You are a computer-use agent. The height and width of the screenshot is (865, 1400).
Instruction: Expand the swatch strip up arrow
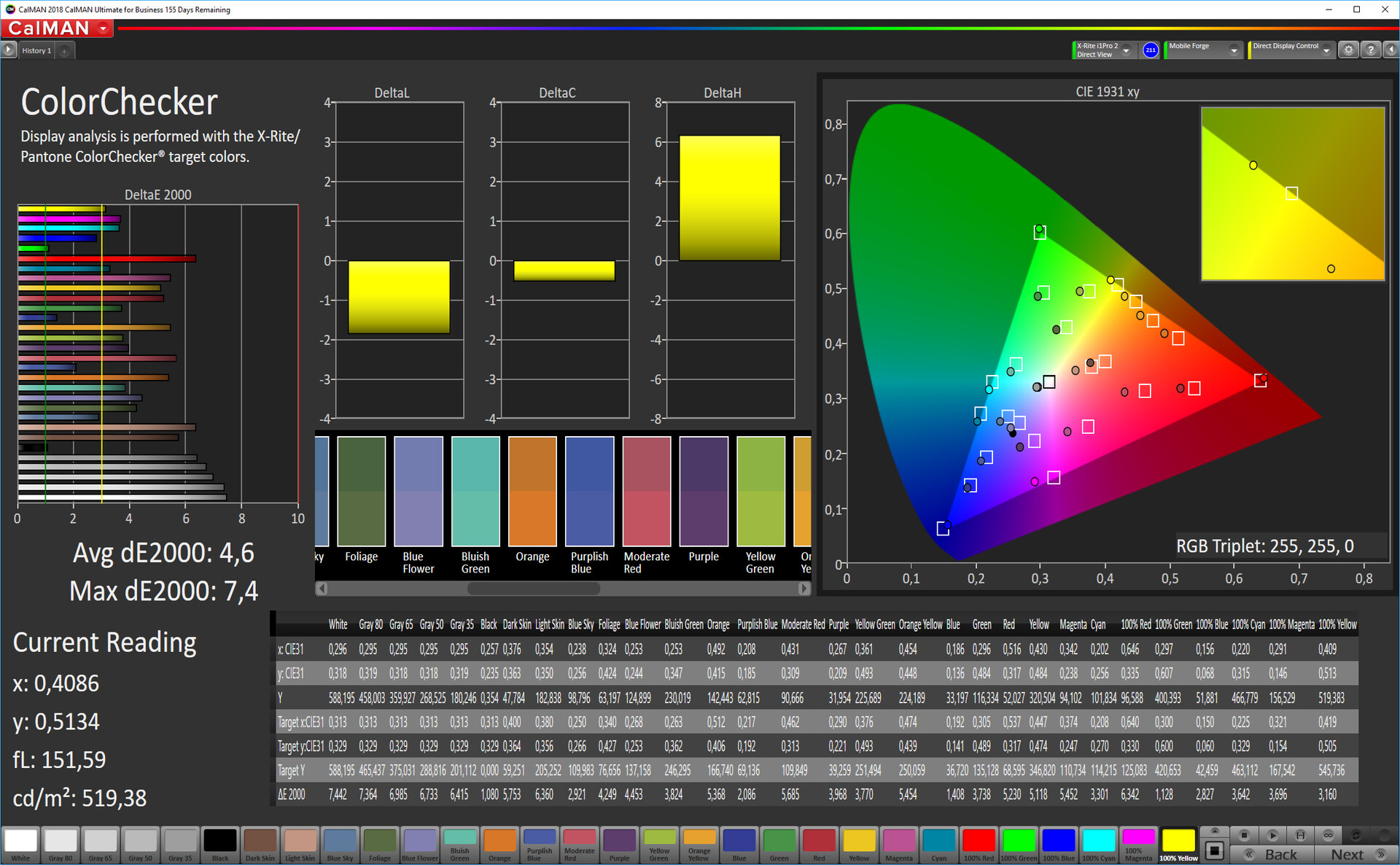pos(1214,831)
